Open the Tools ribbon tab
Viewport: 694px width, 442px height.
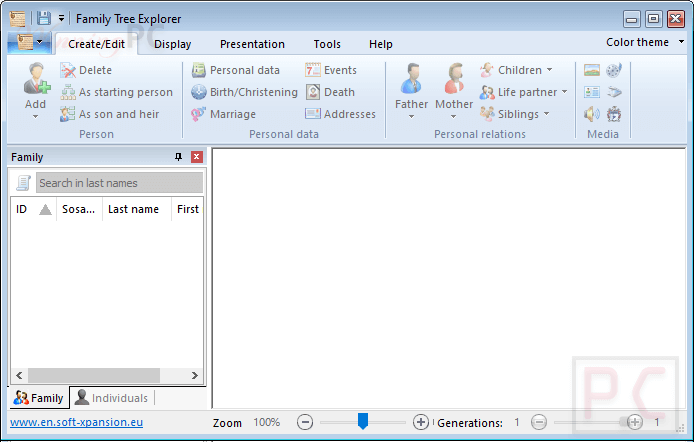(327, 44)
